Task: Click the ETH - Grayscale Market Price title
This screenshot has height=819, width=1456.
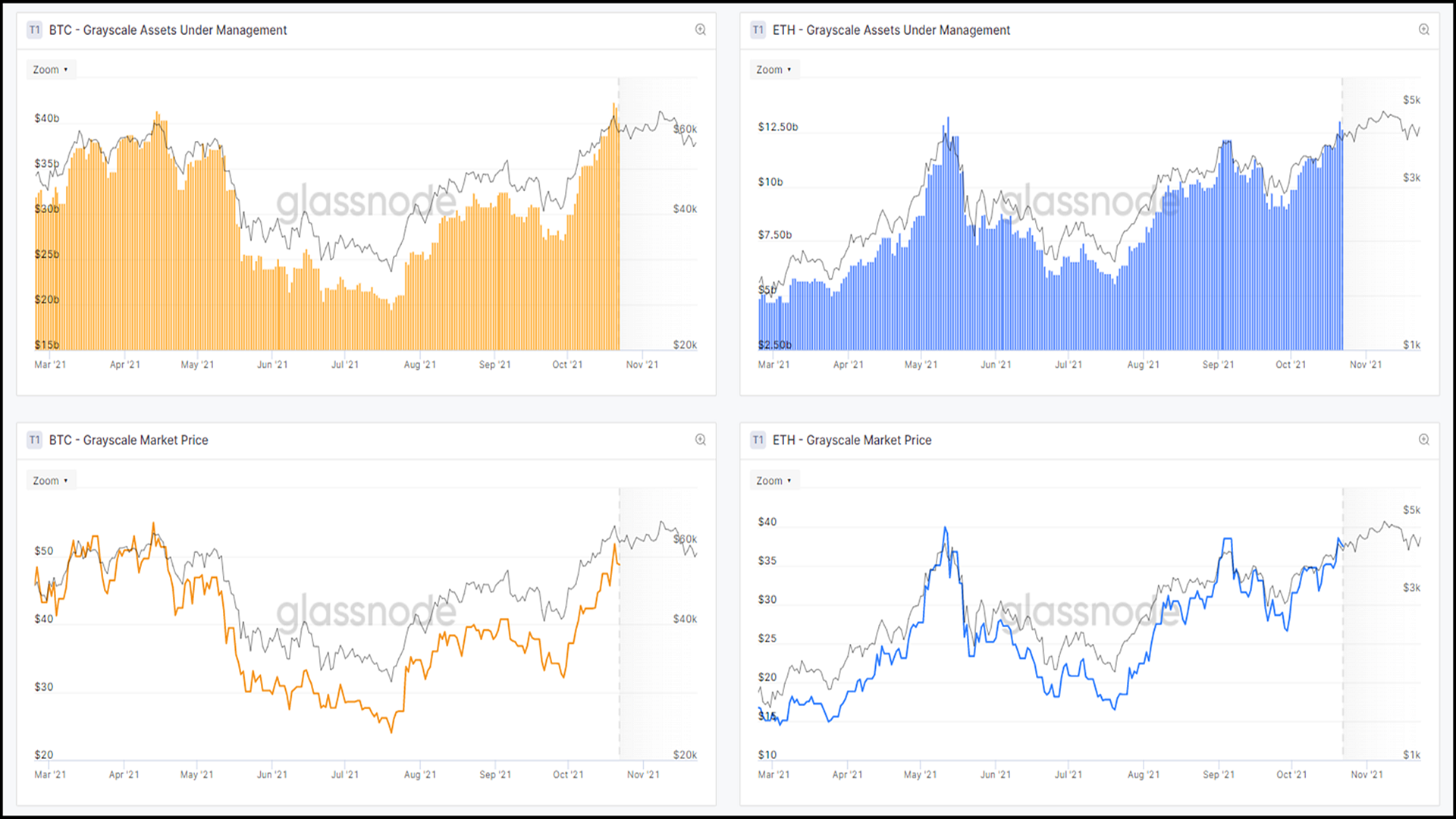Action: 852,440
